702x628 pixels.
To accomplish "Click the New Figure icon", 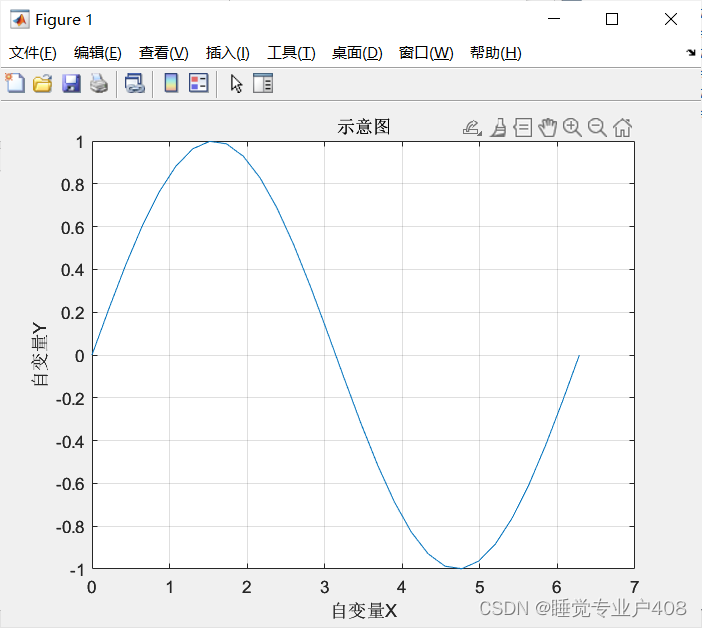I will [x=15, y=83].
